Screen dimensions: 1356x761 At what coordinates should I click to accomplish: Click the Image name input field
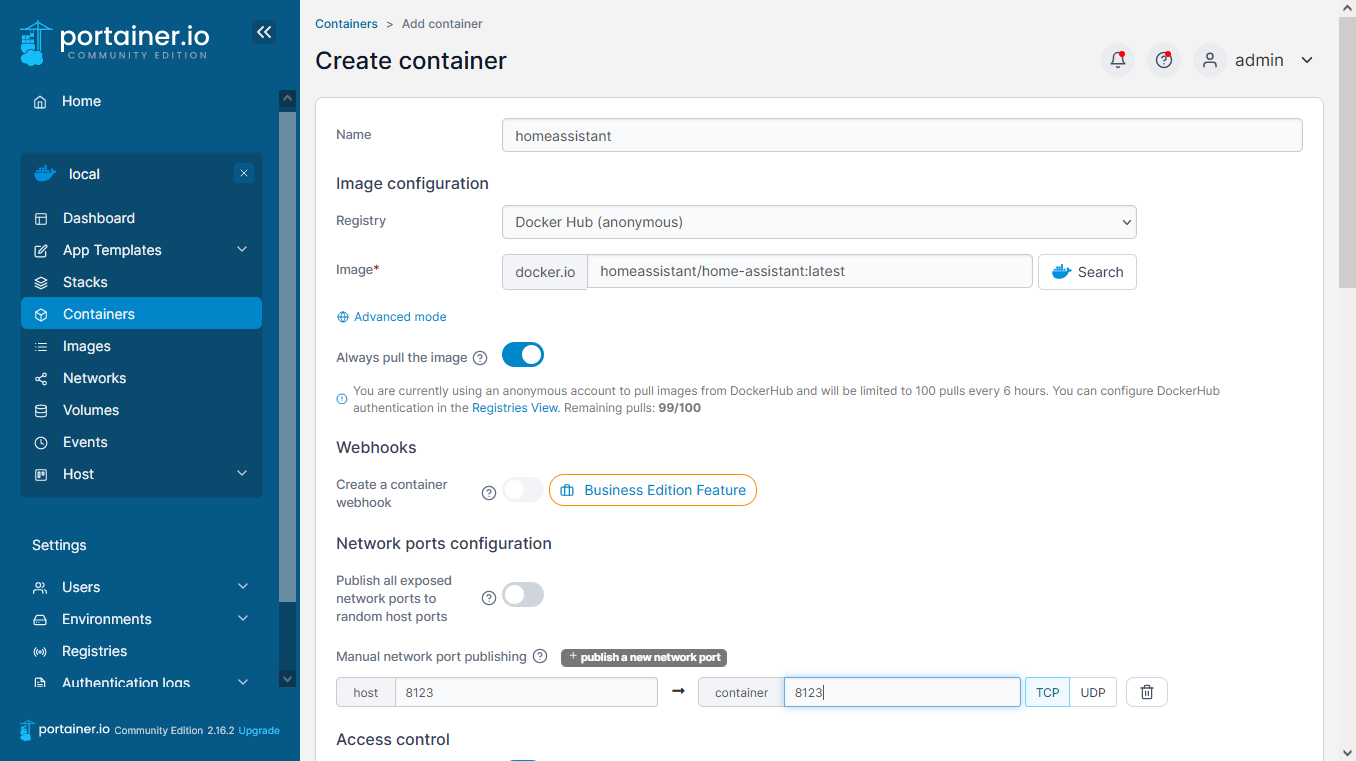810,271
